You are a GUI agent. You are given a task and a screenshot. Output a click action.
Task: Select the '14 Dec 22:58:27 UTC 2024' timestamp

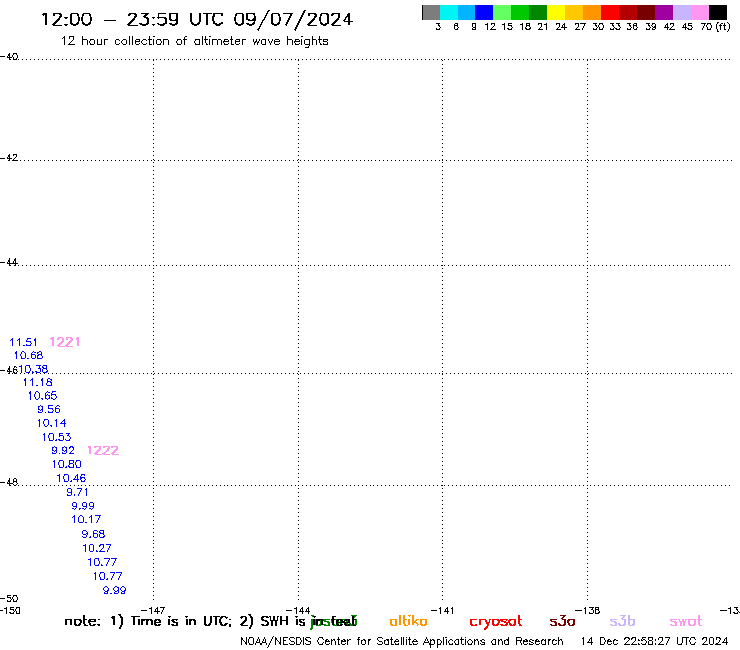(x=654, y=642)
